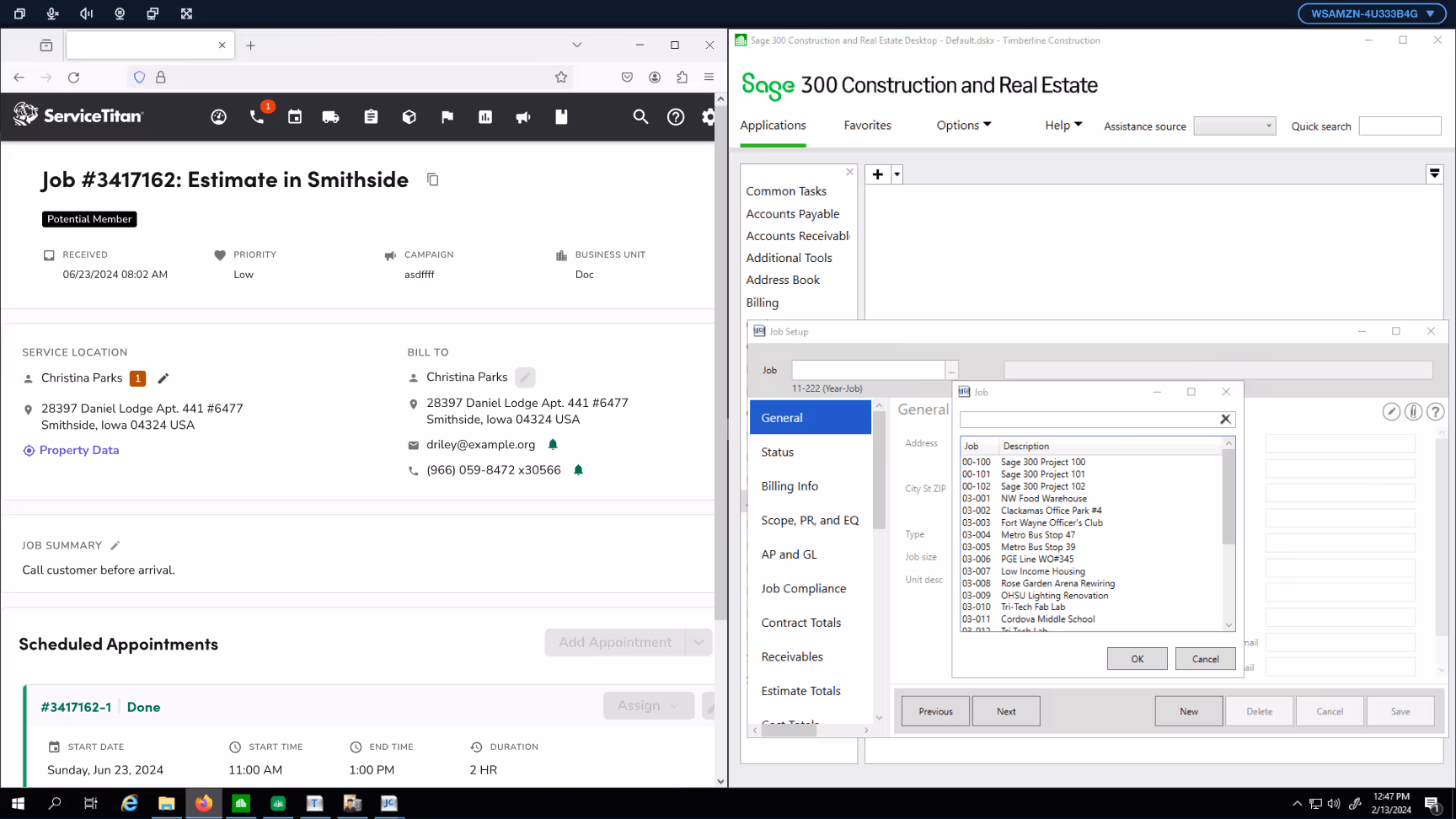
Task: Open the action center notifications icon
Action: [1432, 803]
